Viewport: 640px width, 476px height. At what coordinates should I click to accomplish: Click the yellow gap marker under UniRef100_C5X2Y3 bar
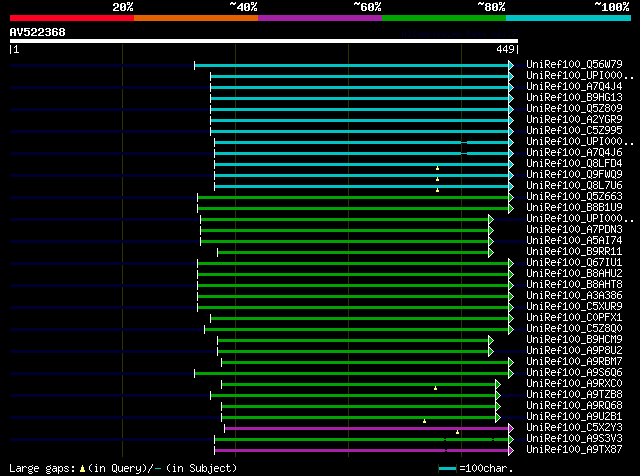click(457, 432)
